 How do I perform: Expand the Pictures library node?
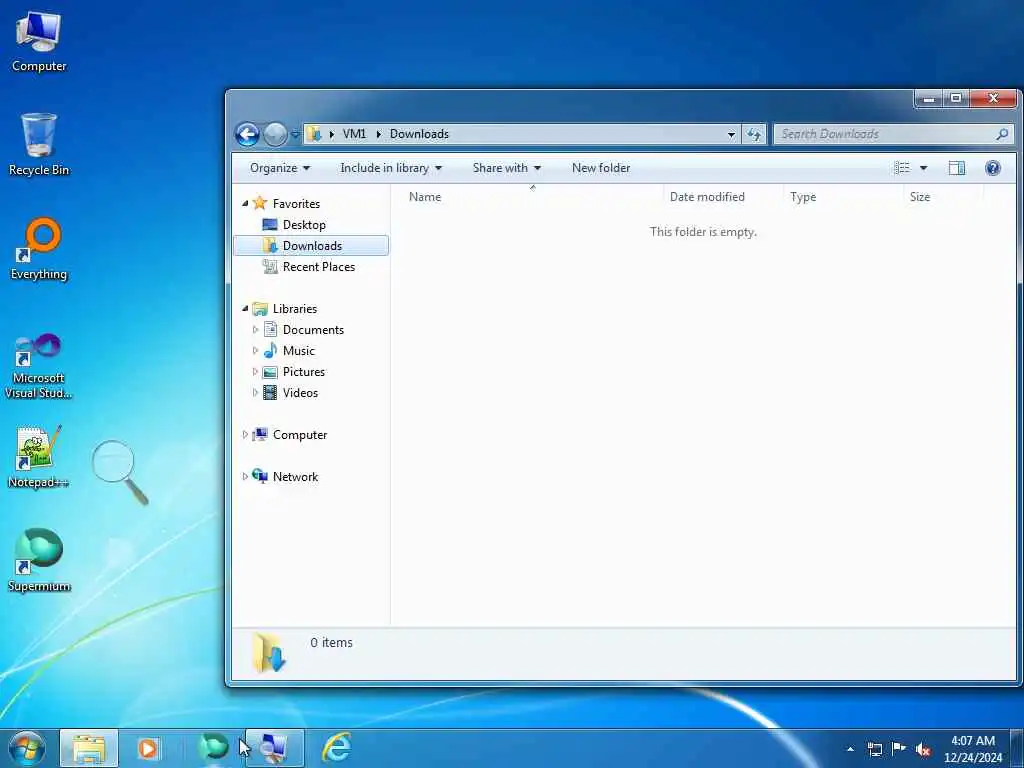tap(255, 372)
